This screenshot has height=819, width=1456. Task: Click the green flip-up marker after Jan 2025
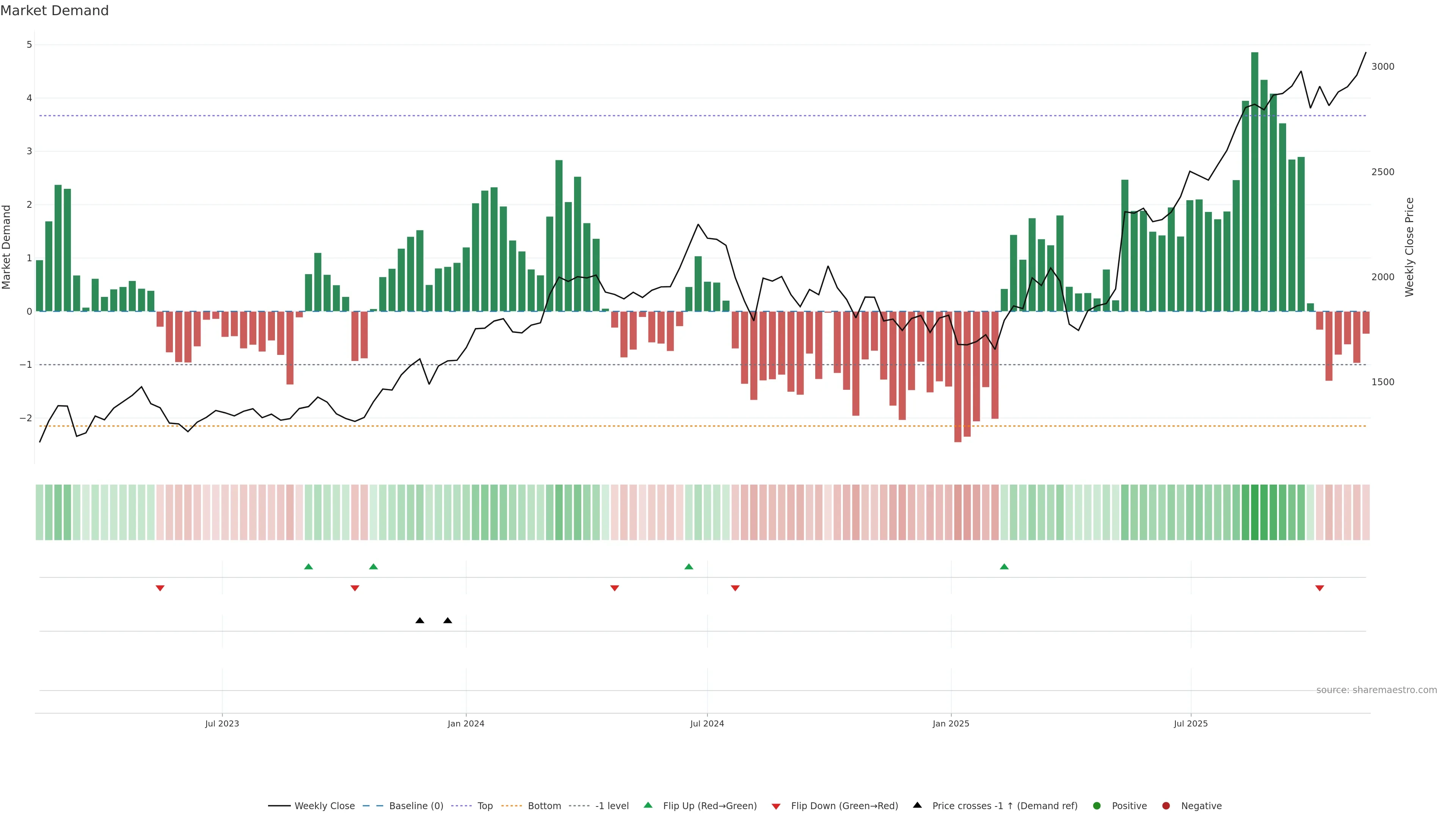click(1004, 567)
